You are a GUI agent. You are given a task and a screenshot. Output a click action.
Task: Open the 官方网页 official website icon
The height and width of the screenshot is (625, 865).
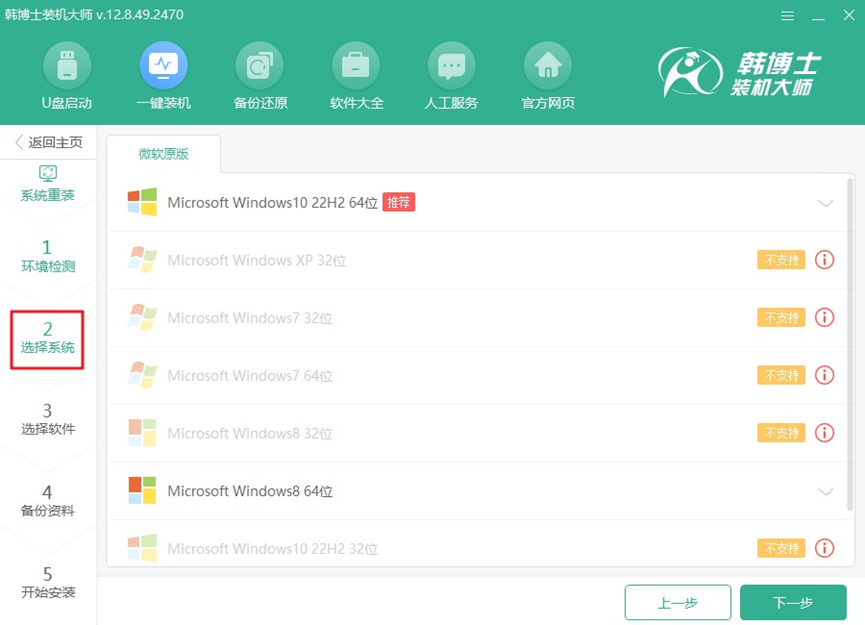547,68
